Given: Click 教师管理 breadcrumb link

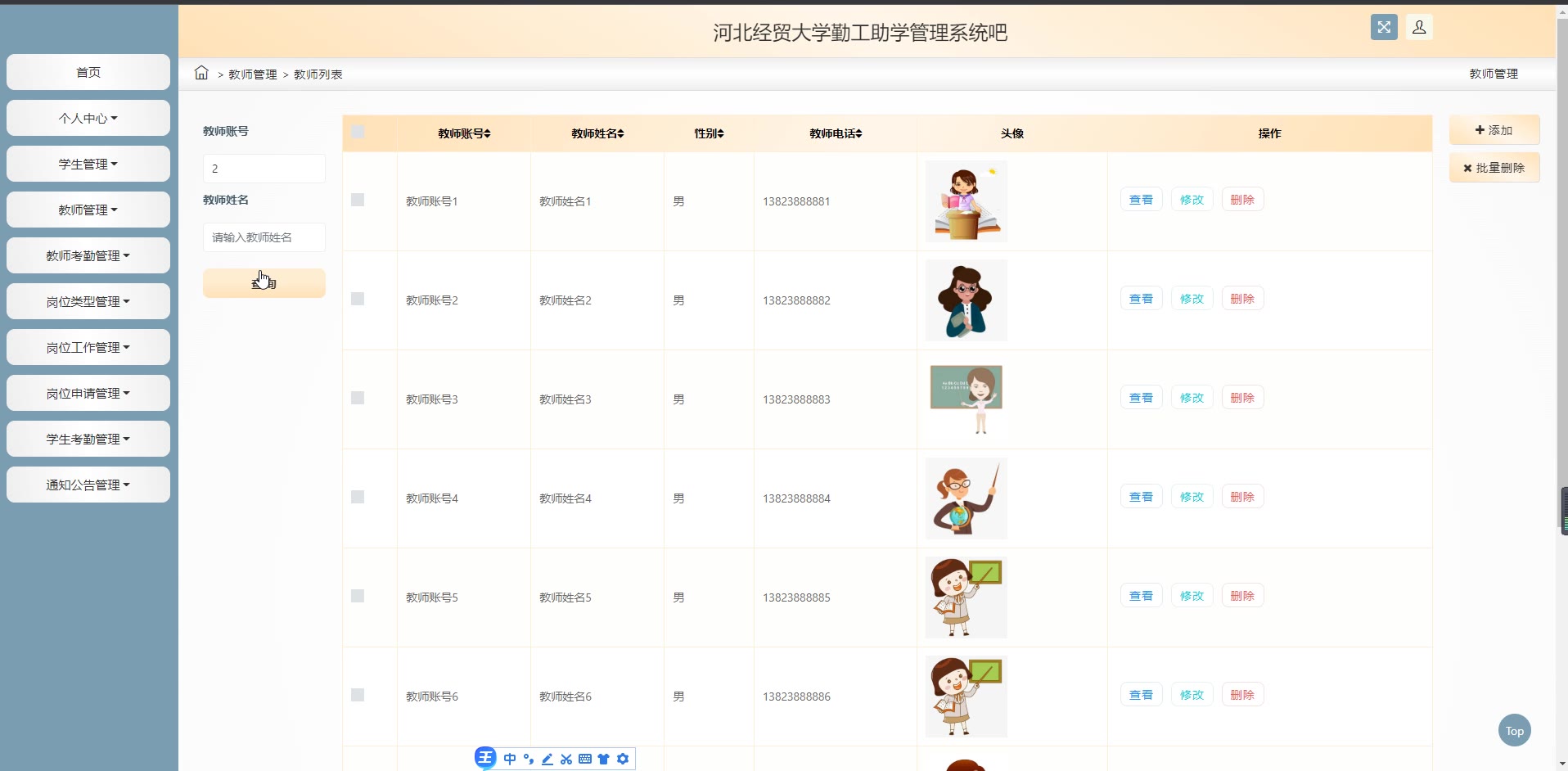Looking at the screenshot, I should click(x=253, y=74).
